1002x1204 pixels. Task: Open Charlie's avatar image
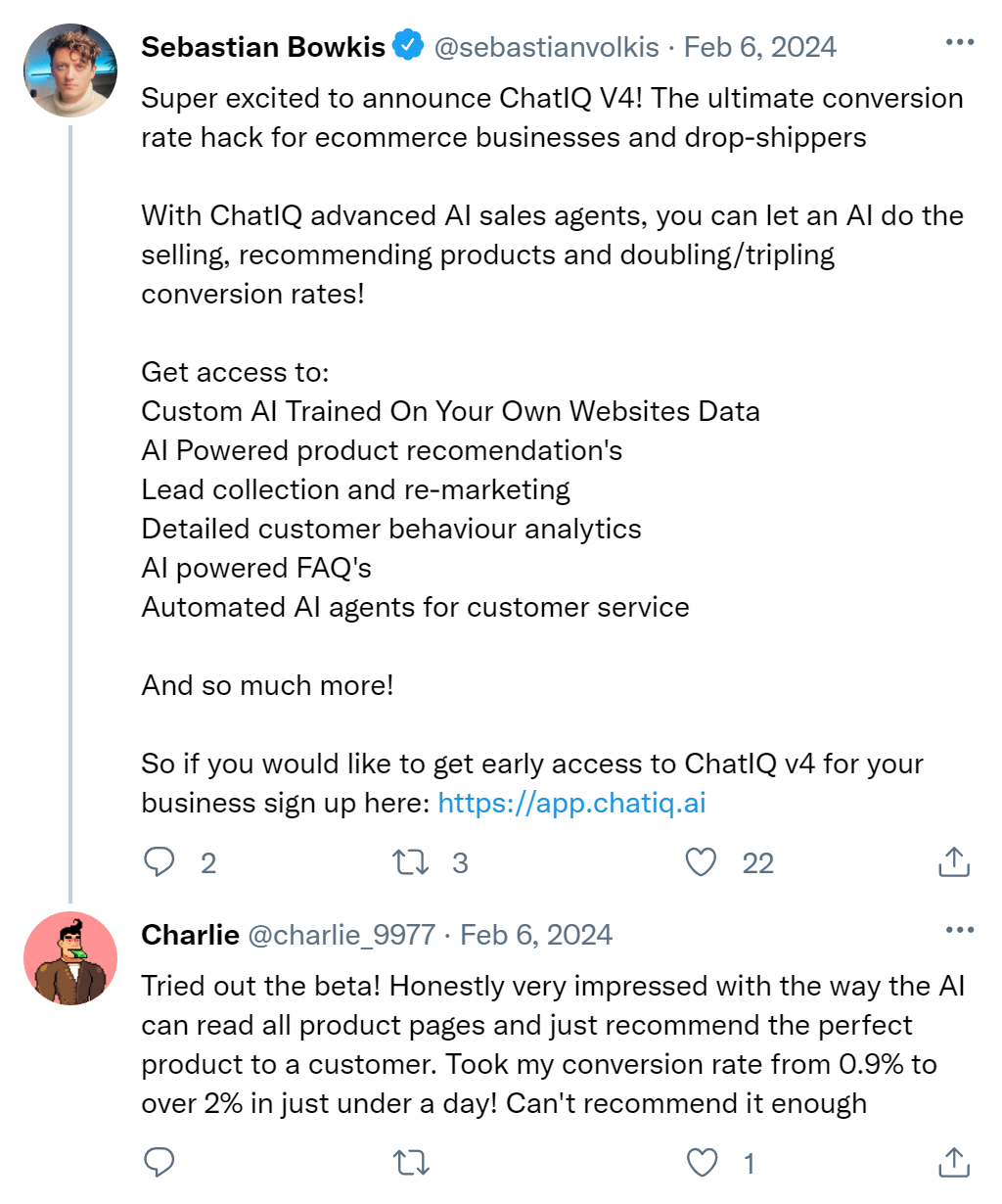pyautogui.click(x=70, y=959)
